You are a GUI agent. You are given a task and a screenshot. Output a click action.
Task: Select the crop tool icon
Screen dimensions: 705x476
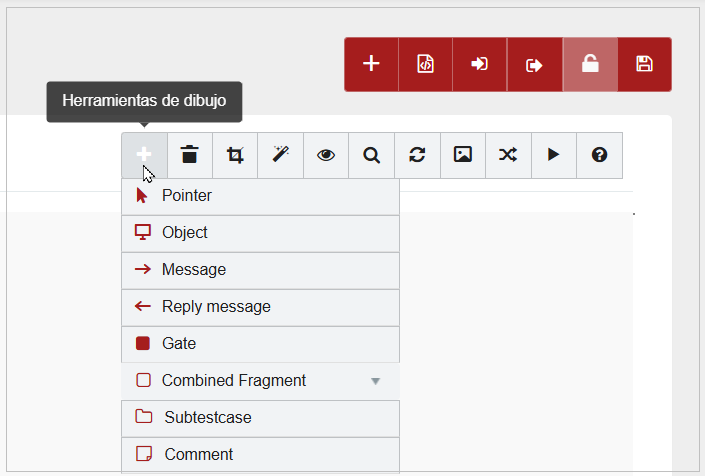[235, 155]
